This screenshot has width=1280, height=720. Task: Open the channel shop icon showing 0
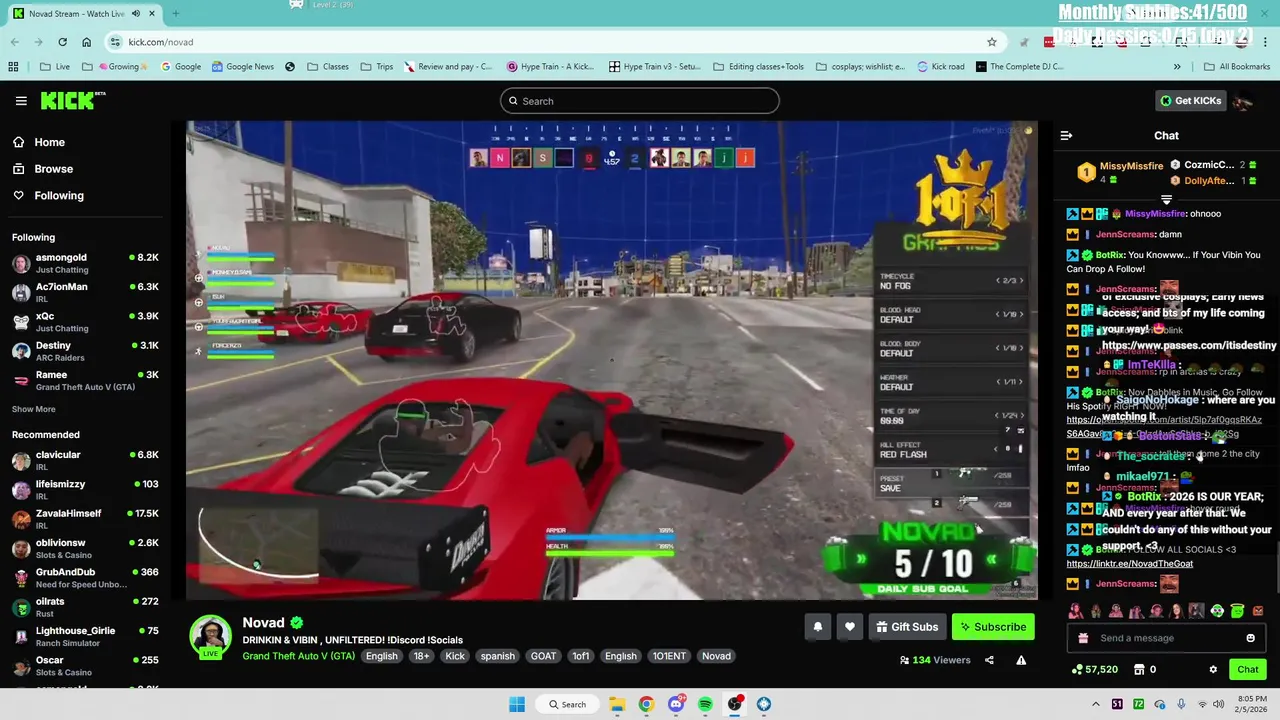tap(1144, 670)
